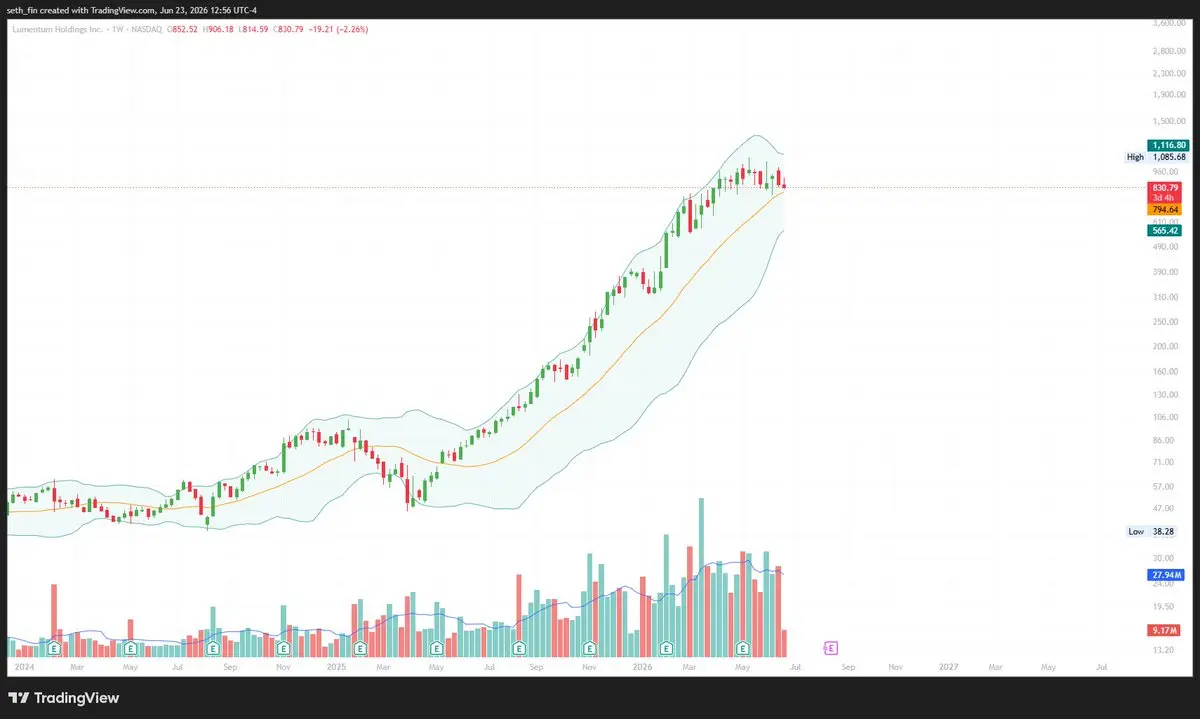Click the 3,600.00 price axis label
Screen dimensions: 1200x719
(x=1168, y=22)
